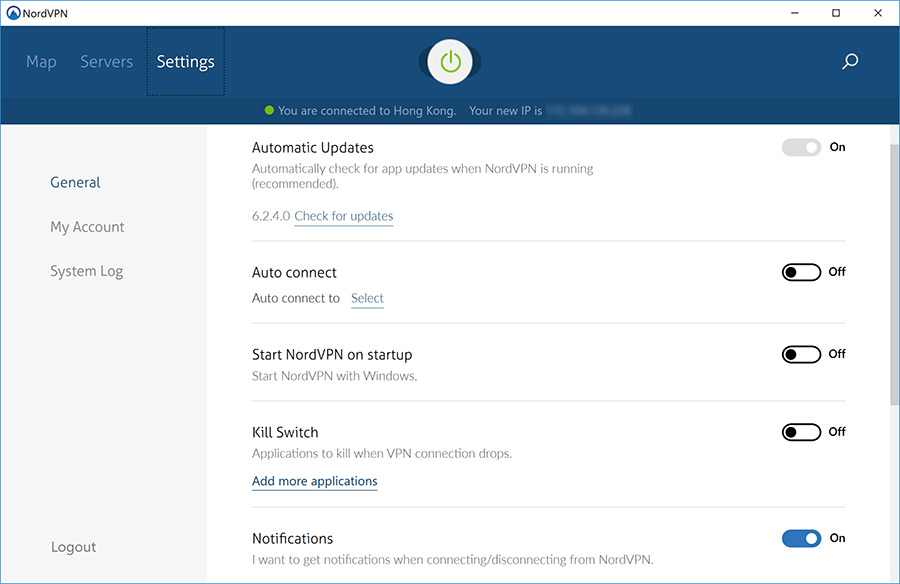Click the Kill Switch heading
Image resolution: width=900 pixels, height=584 pixels.
[x=285, y=432]
